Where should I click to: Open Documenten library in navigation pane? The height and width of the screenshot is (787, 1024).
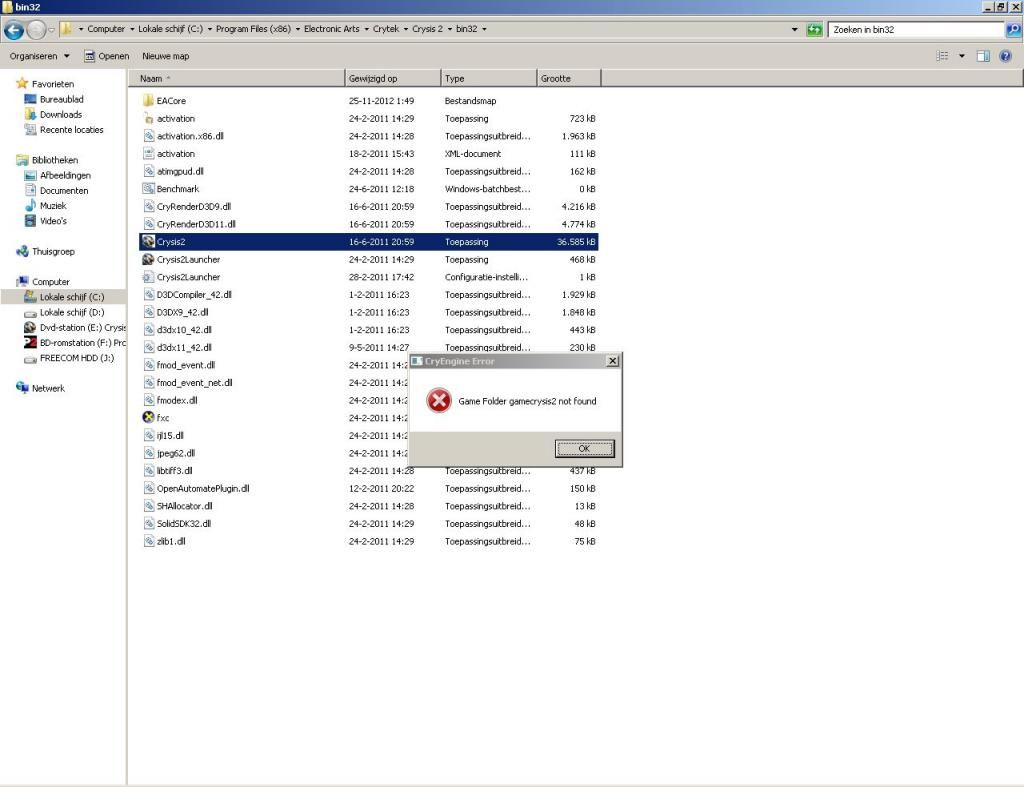point(64,191)
